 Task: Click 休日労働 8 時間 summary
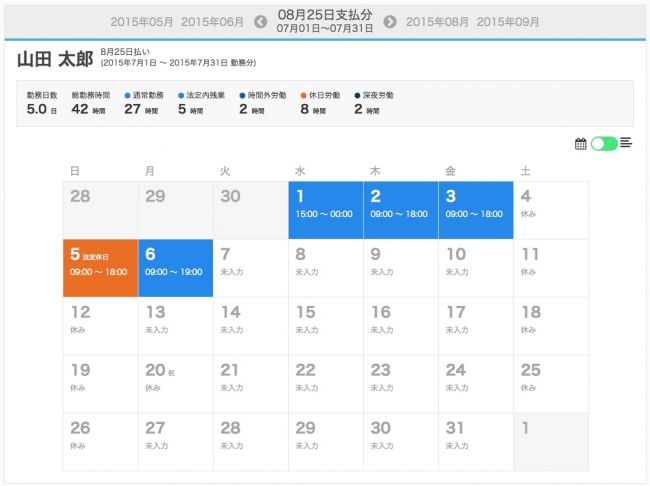coord(320,104)
